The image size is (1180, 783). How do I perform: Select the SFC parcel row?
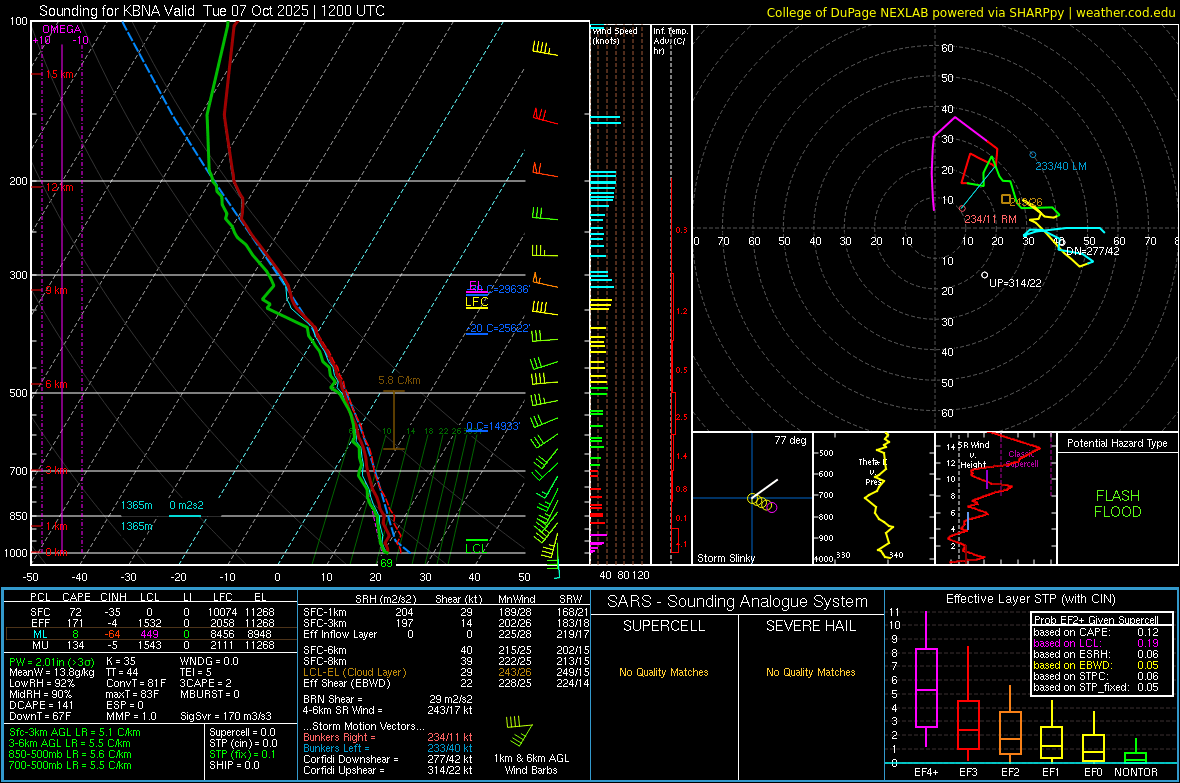click(150, 612)
